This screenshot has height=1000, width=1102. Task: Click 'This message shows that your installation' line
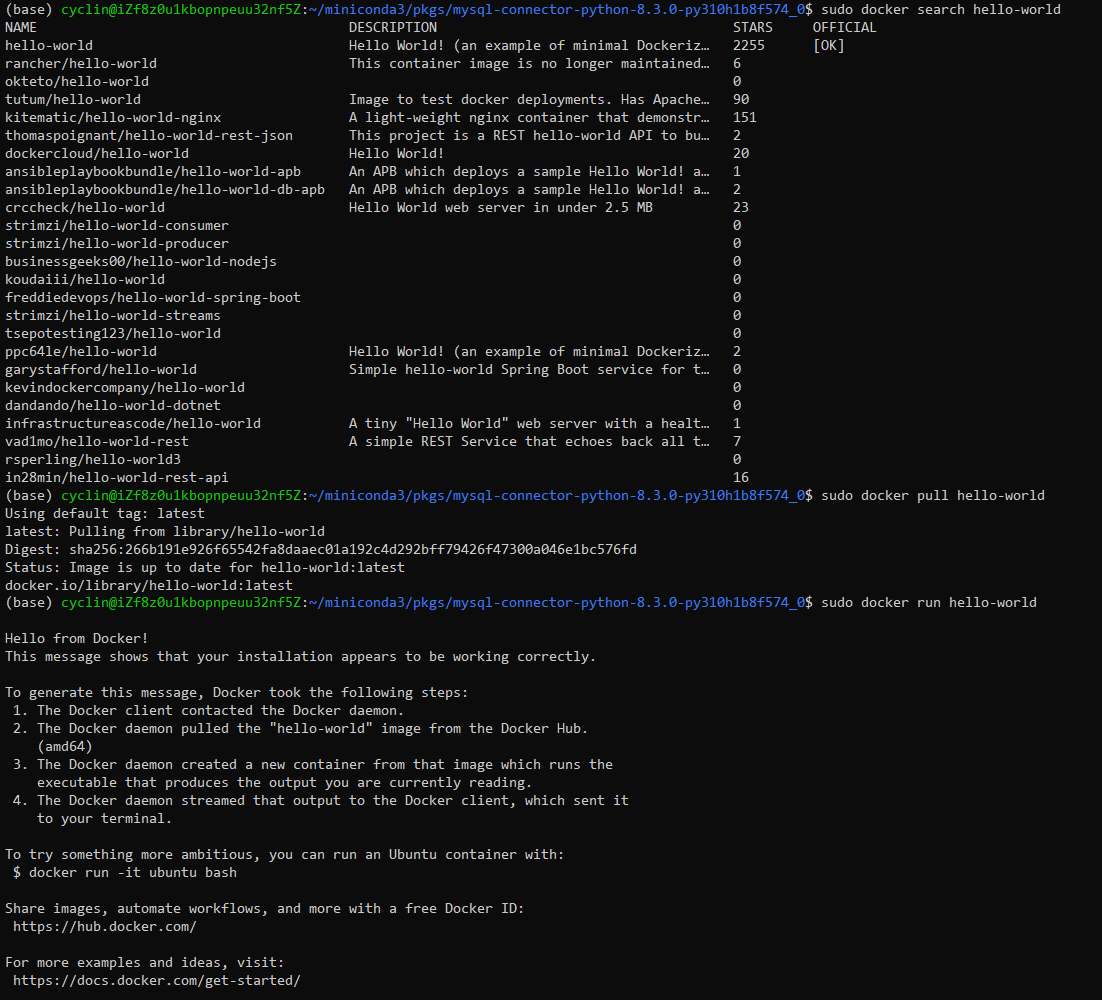(301, 656)
